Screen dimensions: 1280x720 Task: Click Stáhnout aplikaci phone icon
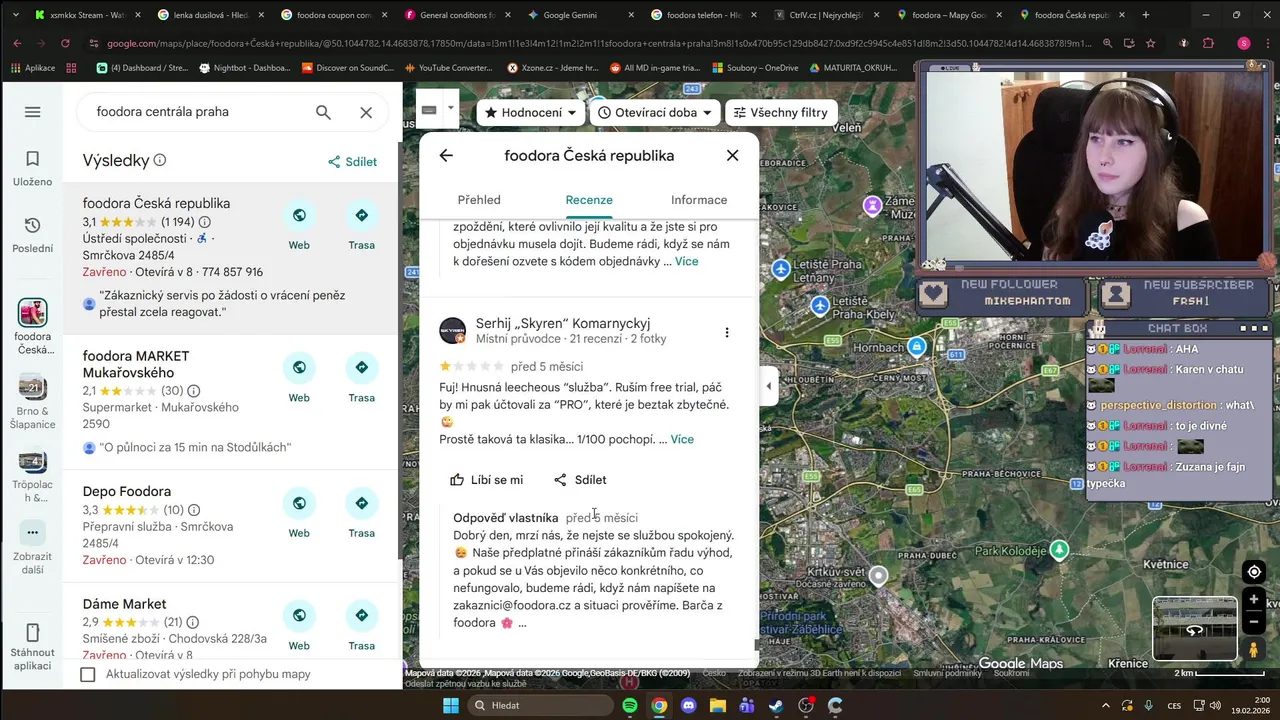32,633
